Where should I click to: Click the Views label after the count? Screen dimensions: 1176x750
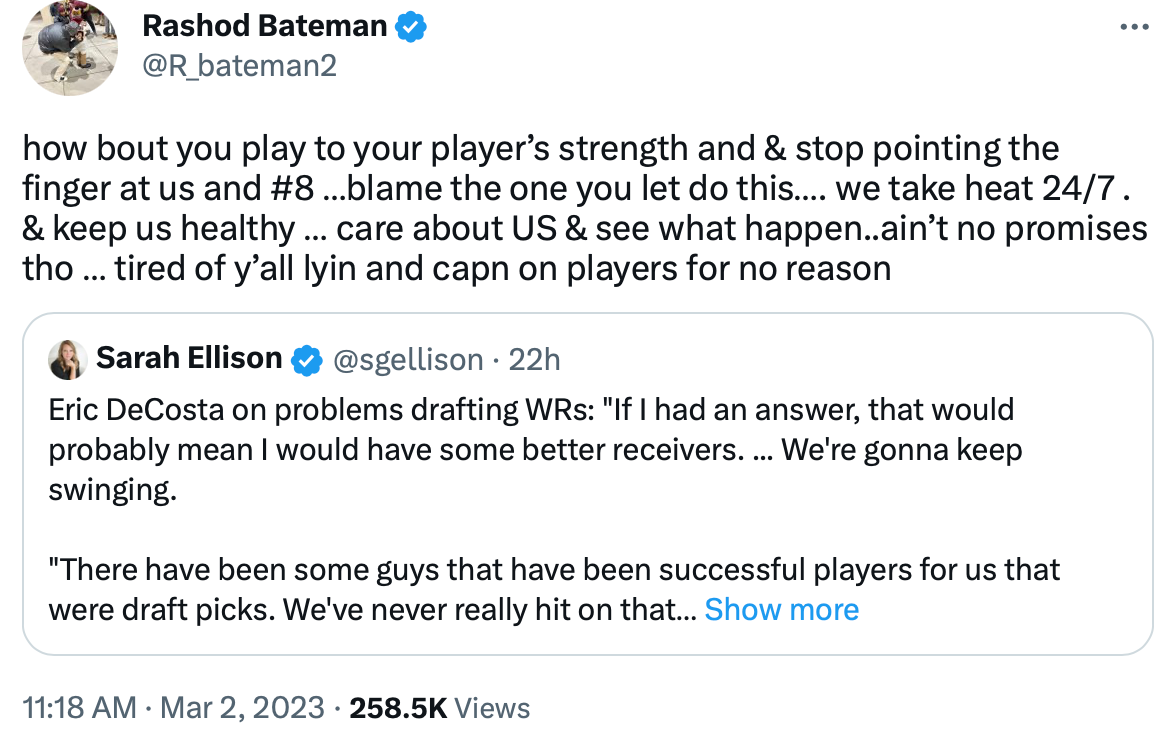click(492, 708)
